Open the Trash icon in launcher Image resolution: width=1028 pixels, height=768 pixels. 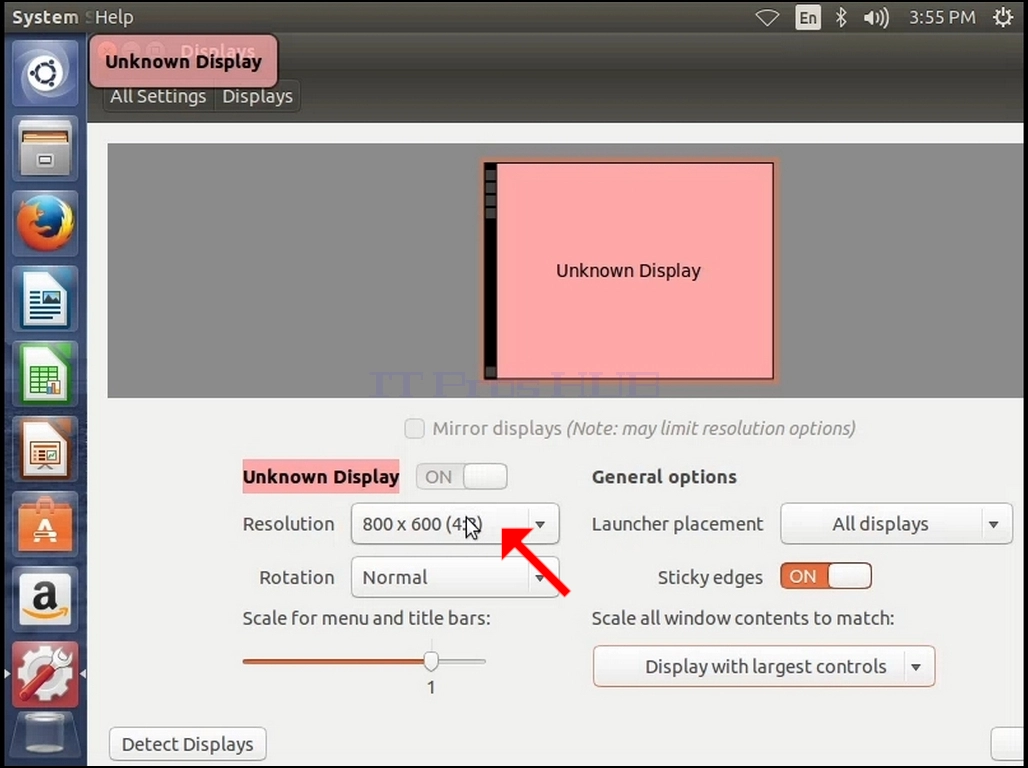pos(45,737)
